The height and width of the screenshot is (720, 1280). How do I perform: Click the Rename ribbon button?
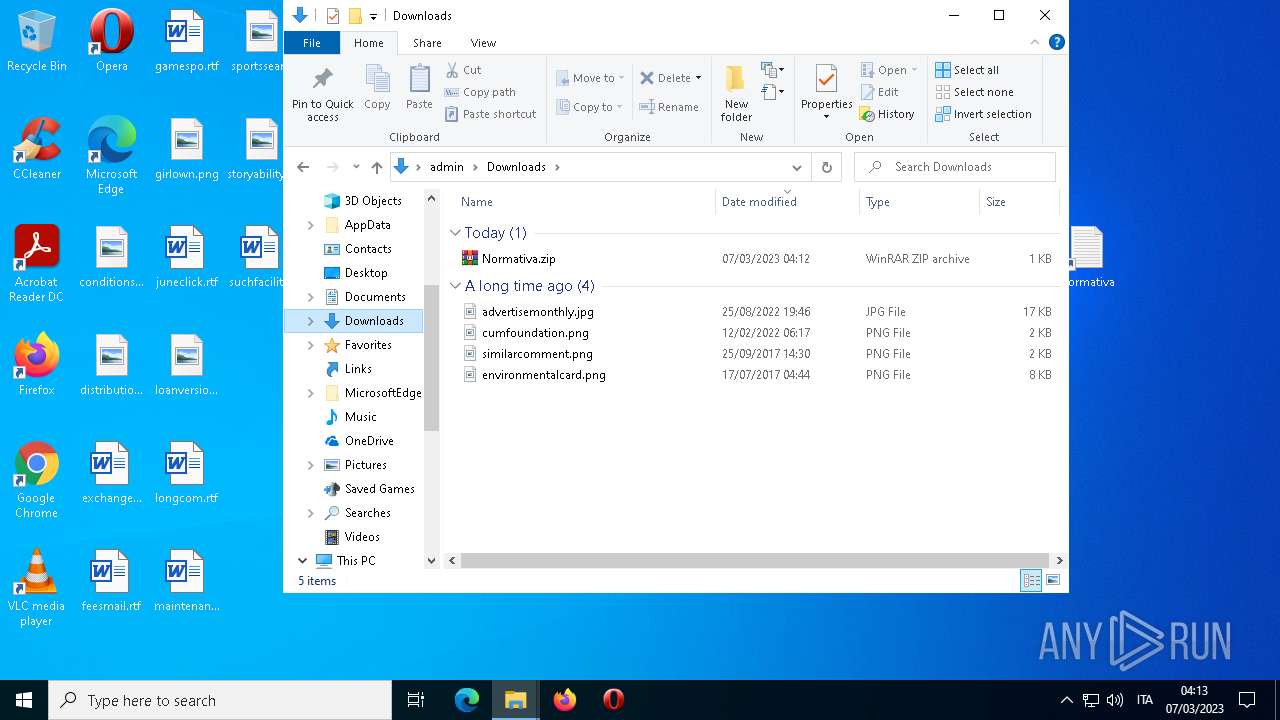[x=669, y=107]
